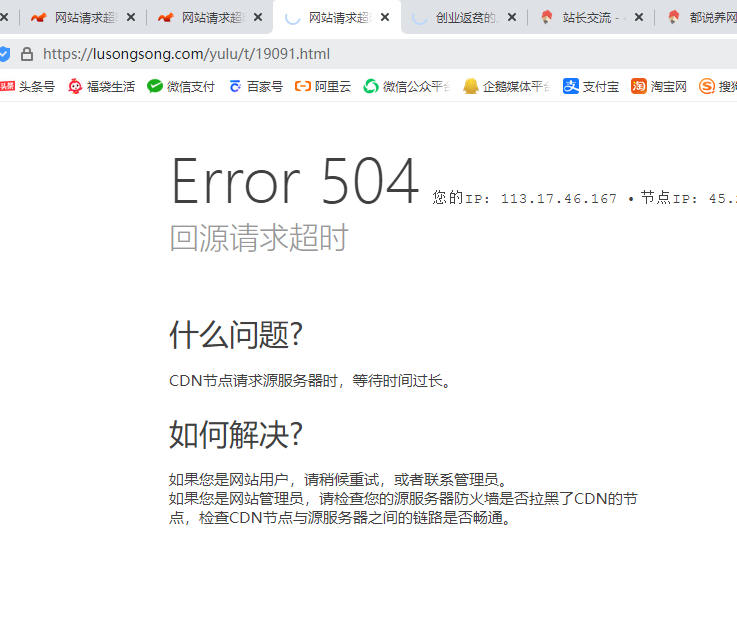Click the Aliyun orange bracket icon
Image resolution: width=737 pixels, height=619 pixels.
303,86
